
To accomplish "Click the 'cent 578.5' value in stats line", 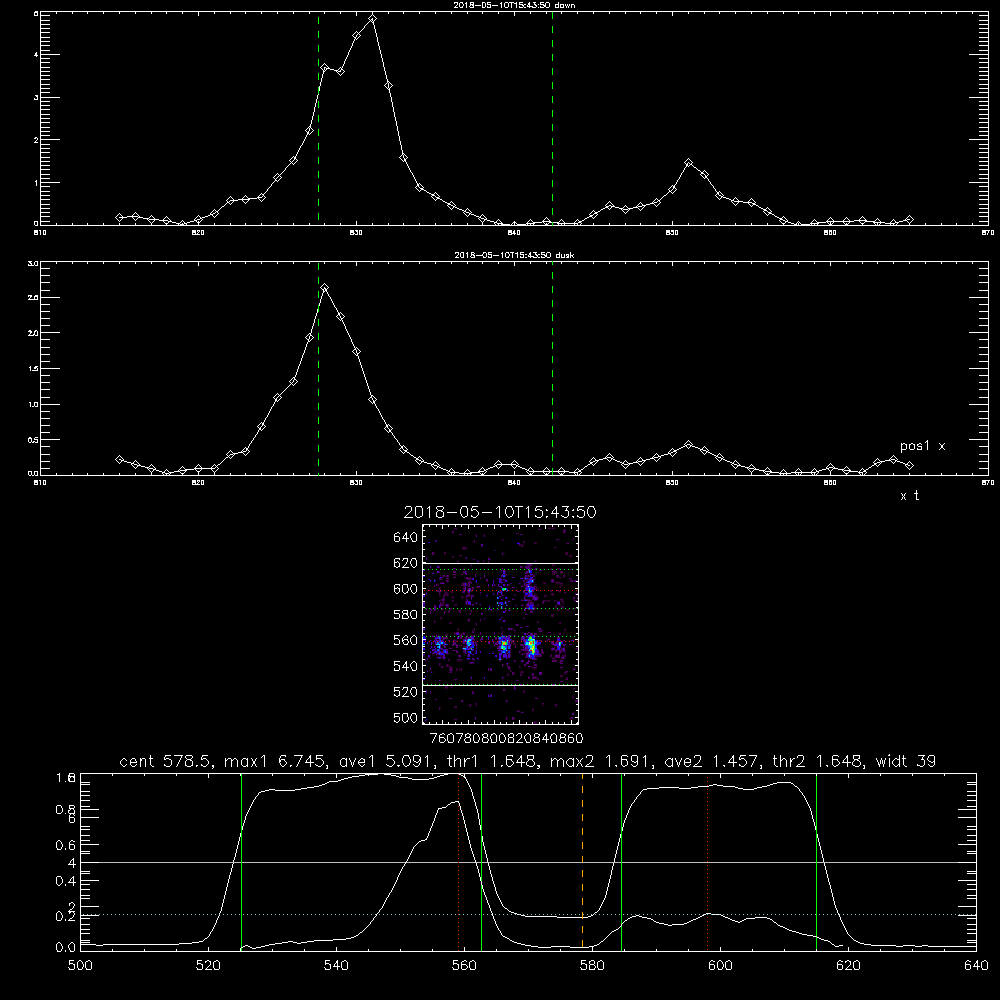I will tap(165, 761).
